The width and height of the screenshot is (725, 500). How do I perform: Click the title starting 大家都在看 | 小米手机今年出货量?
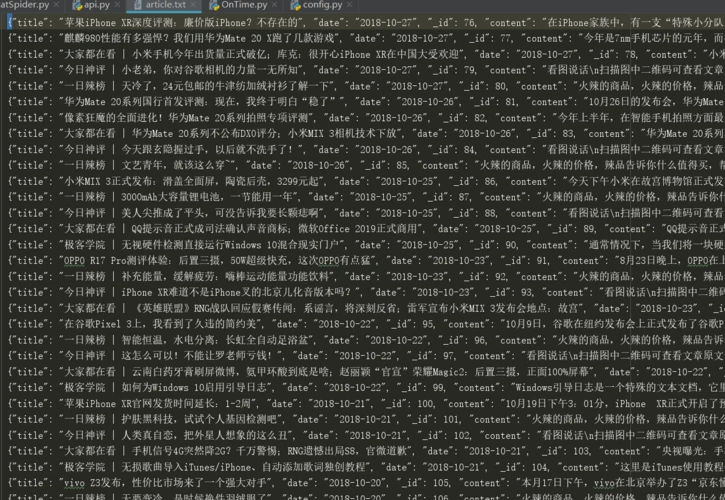261,54
